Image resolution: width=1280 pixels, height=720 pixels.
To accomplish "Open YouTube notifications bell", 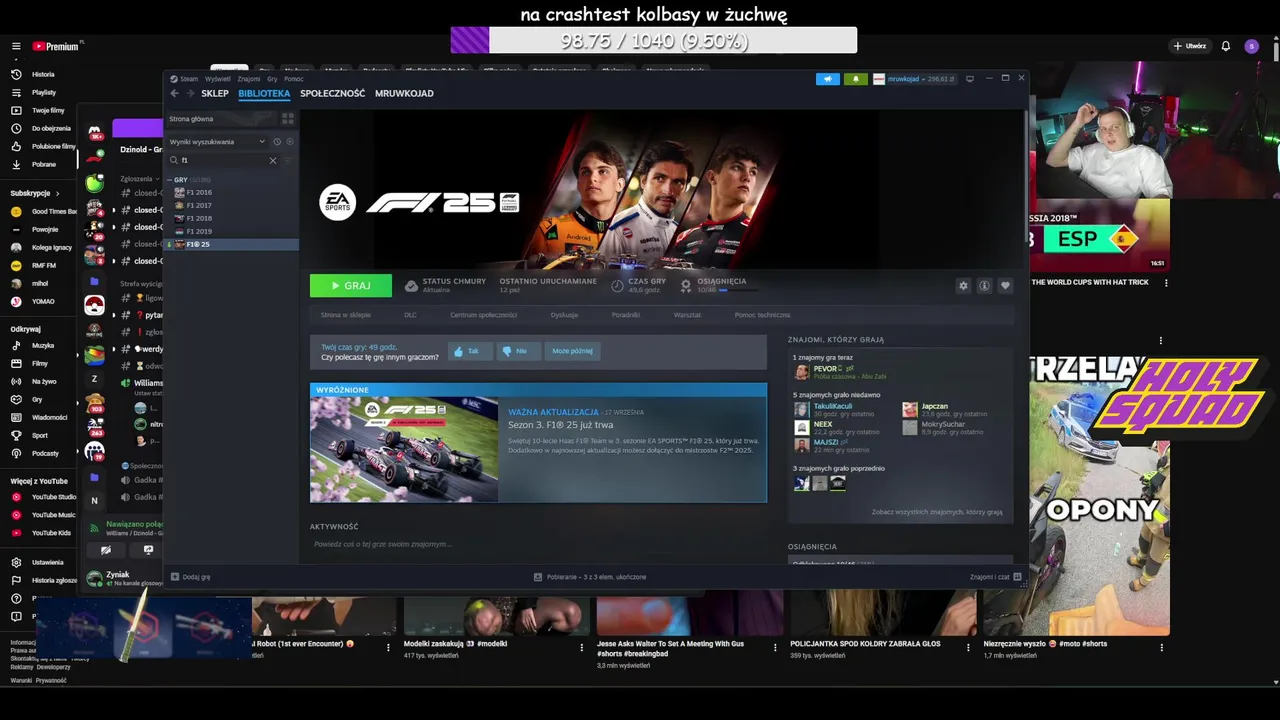I will coord(1226,46).
